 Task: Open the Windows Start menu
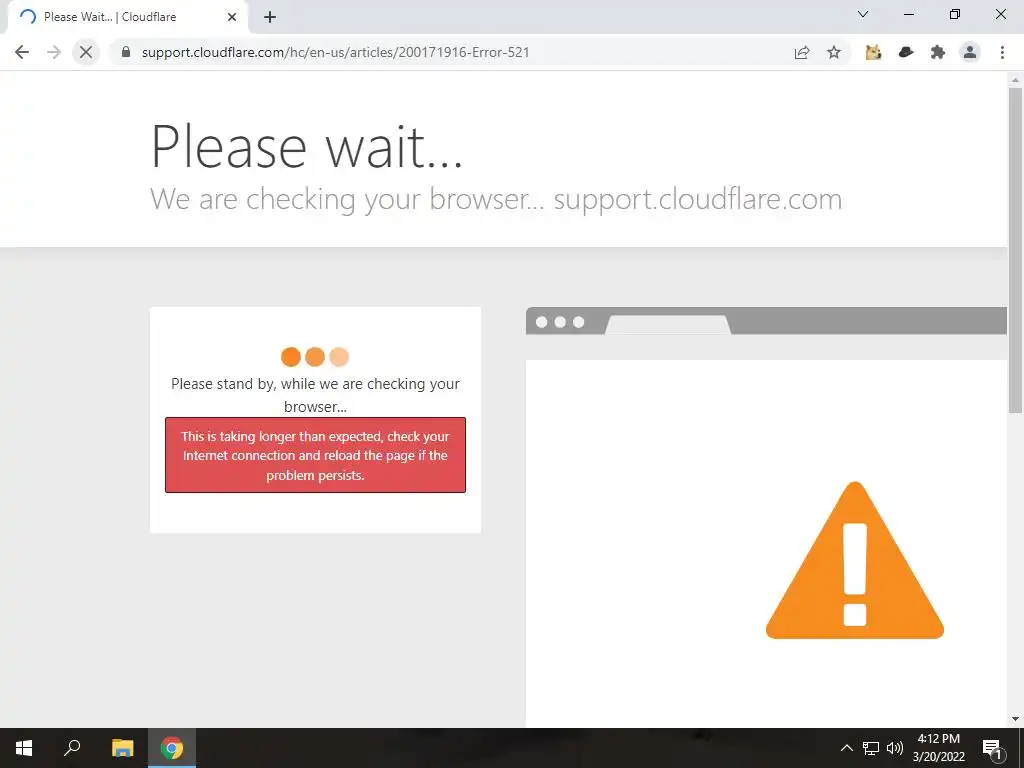coord(24,748)
